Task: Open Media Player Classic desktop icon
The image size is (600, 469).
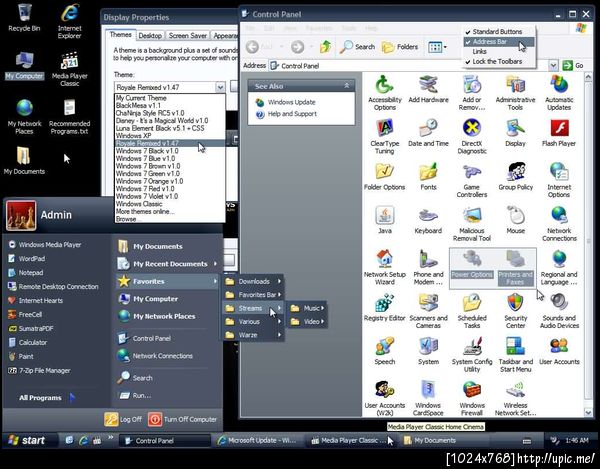Action: 69,69
